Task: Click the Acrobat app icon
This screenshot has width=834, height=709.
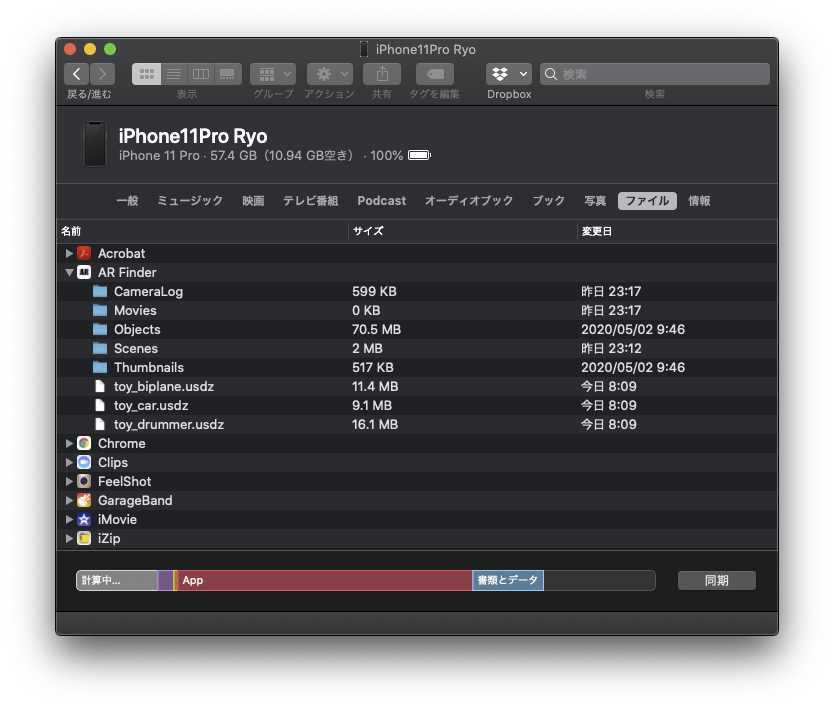Action: 84,253
